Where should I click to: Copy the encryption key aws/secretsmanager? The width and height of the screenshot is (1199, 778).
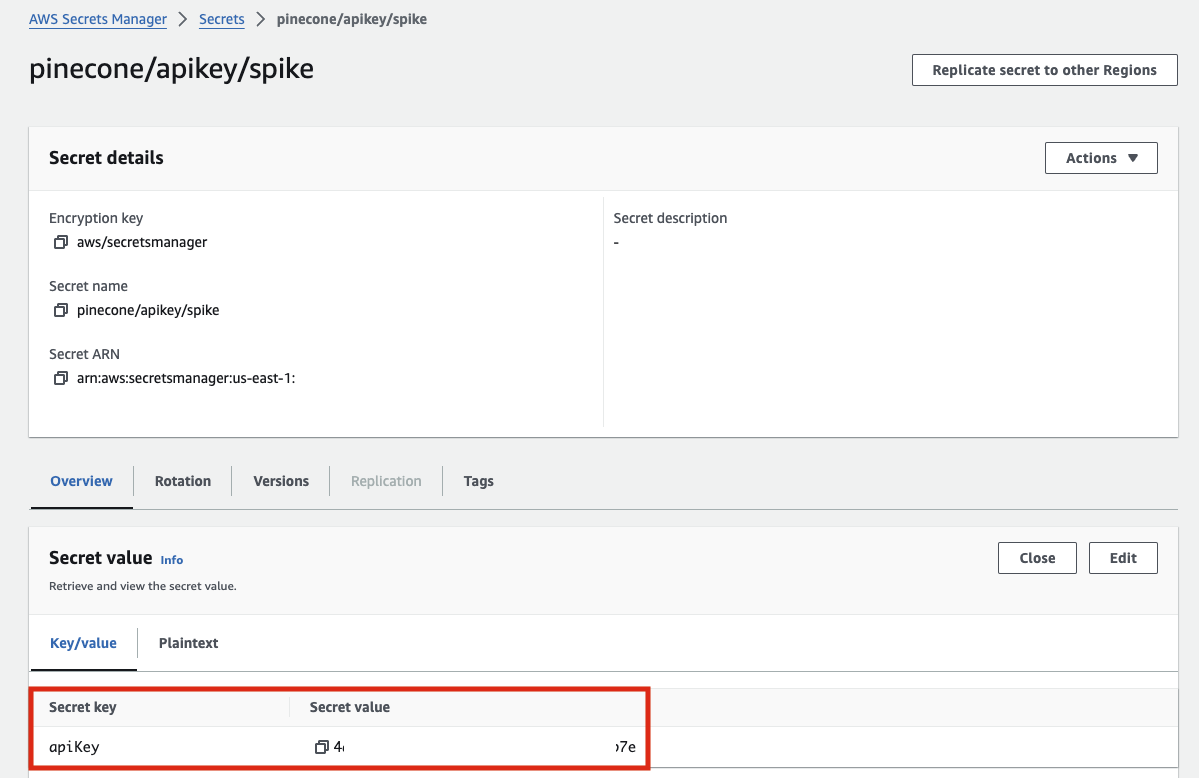(x=61, y=241)
